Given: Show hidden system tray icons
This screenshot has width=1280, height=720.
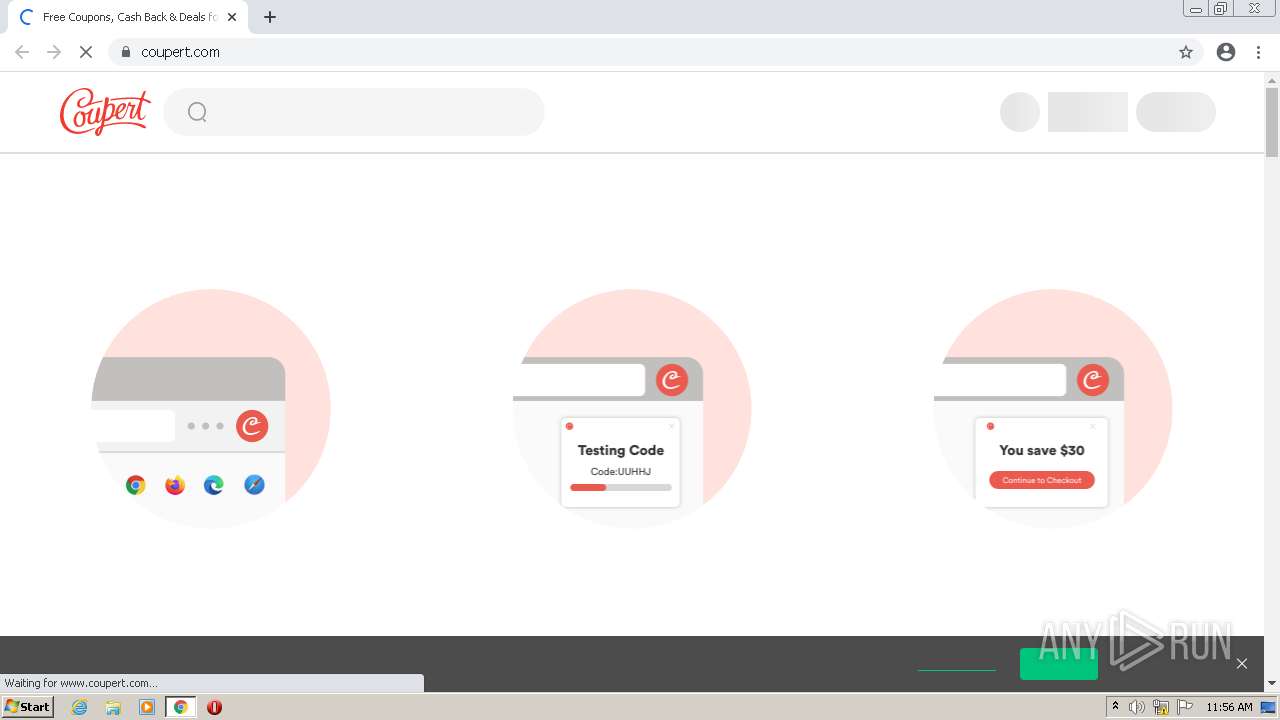Looking at the screenshot, I should tap(1115, 707).
